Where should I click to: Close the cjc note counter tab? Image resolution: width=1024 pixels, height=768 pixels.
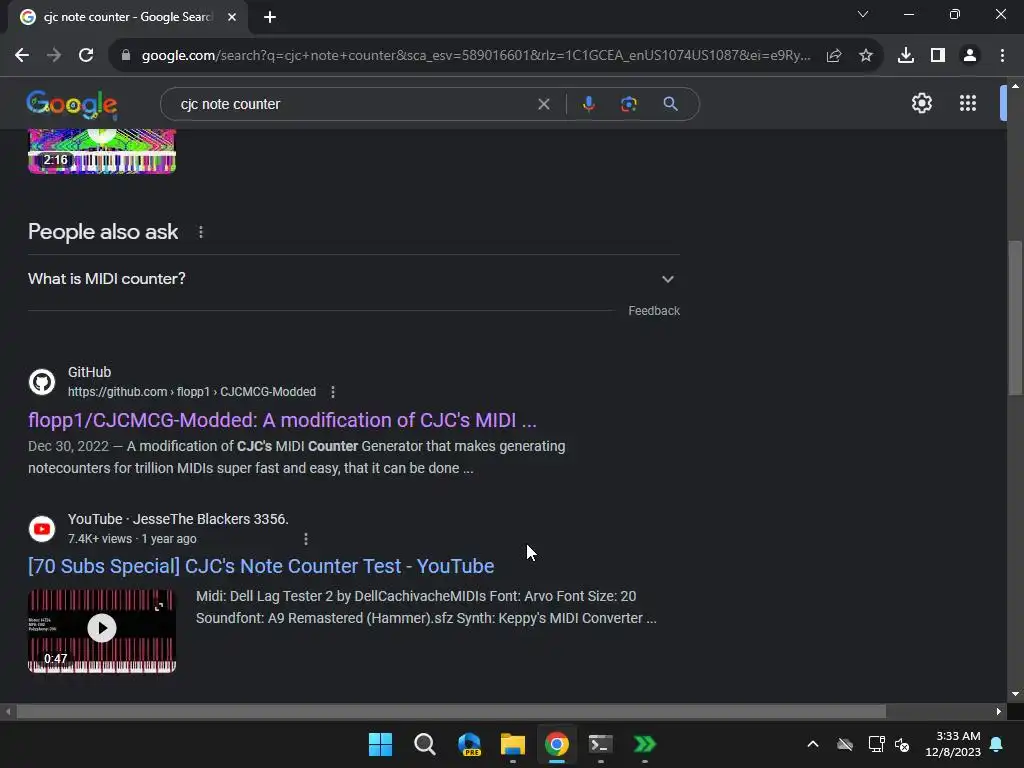(x=232, y=17)
